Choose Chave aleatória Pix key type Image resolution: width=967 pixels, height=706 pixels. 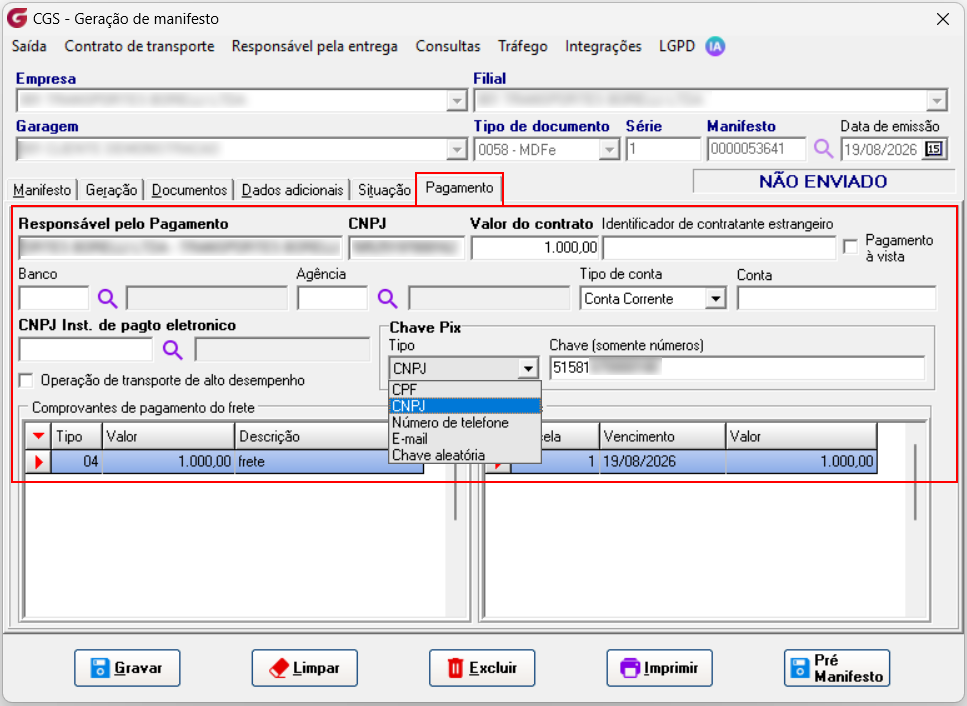coord(465,455)
